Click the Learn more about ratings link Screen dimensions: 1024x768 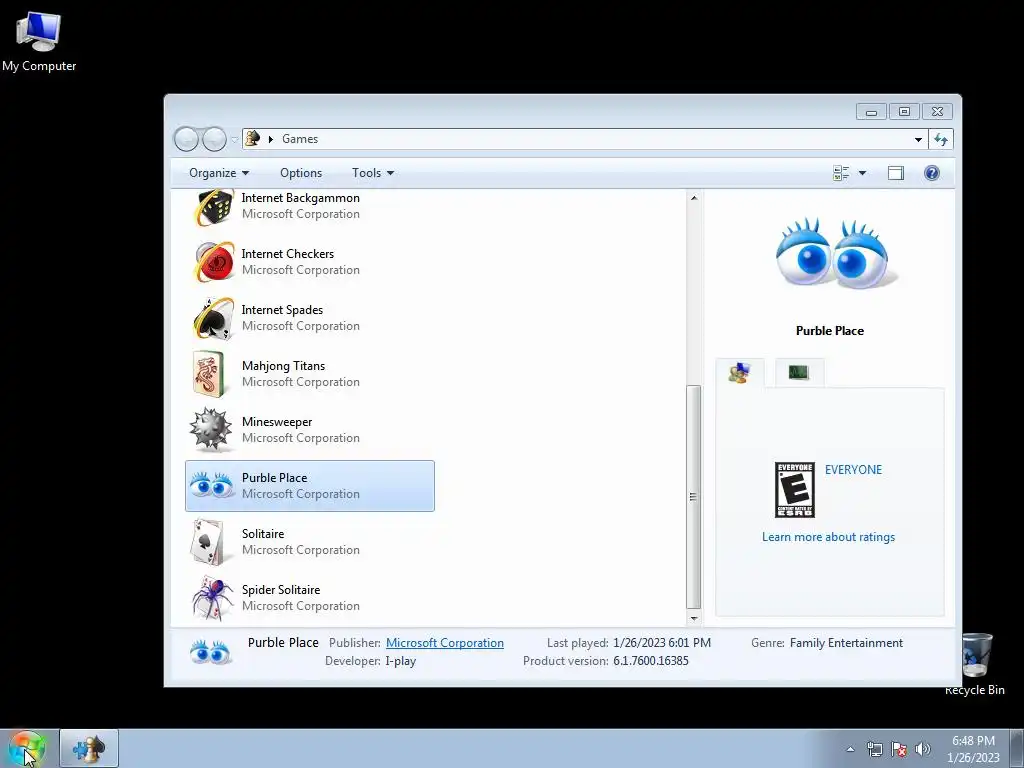click(828, 537)
